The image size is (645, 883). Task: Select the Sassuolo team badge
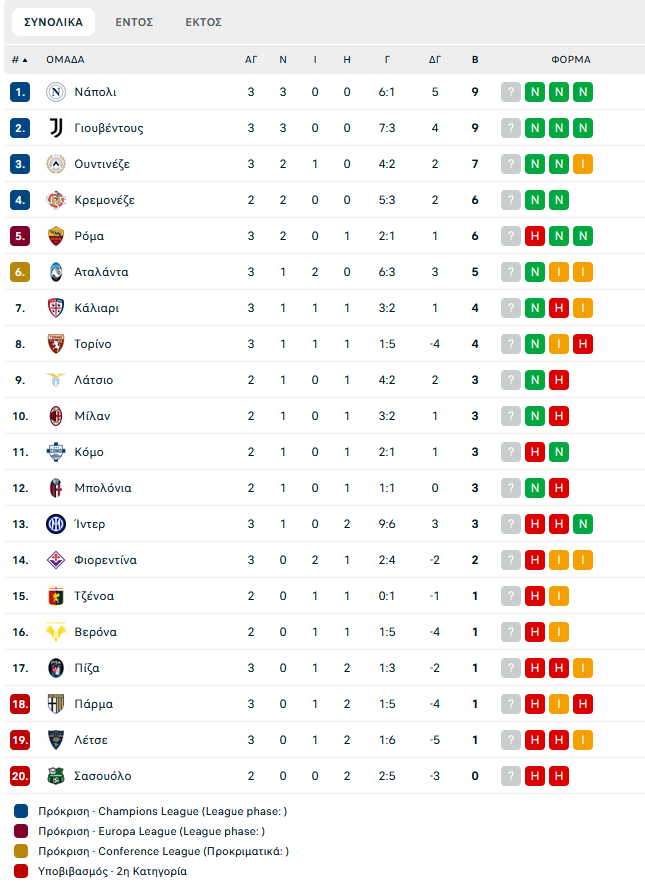[56, 776]
